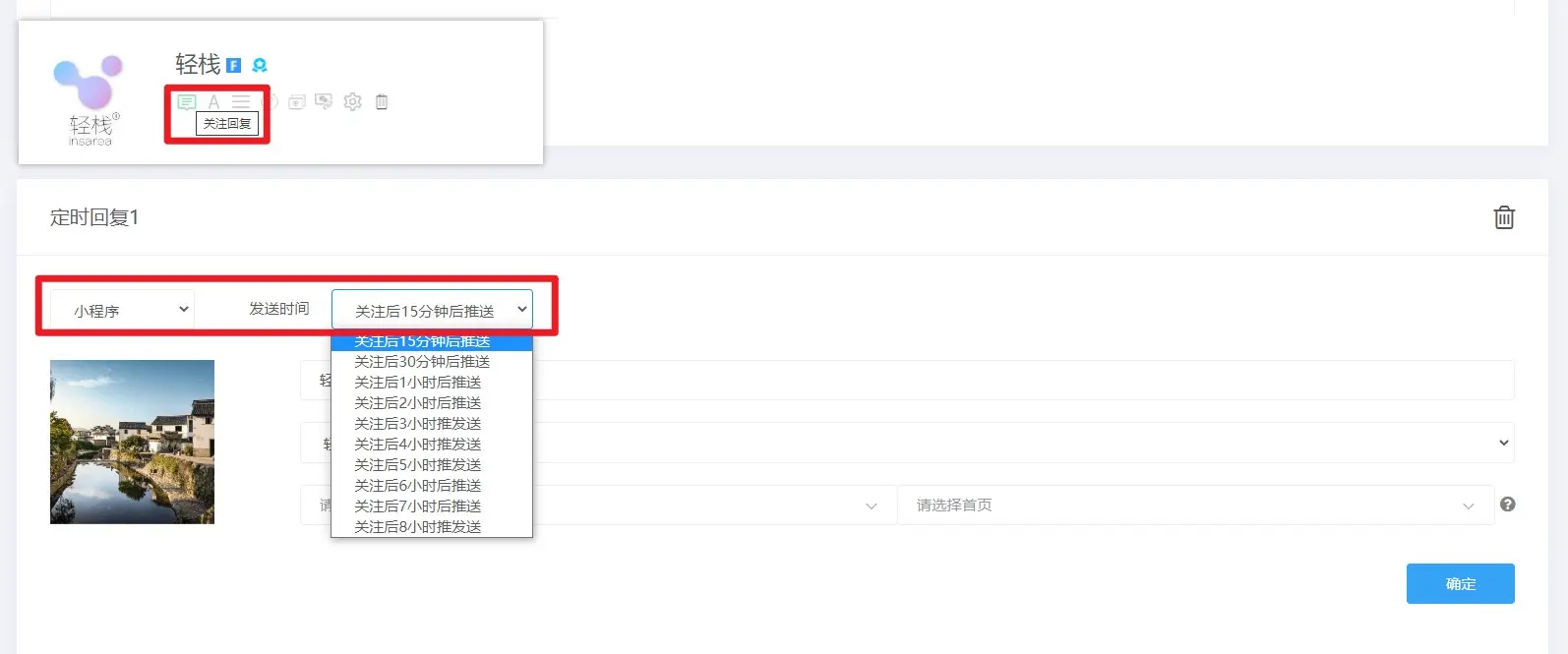The width and height of the screenshot is (1568, 654).
Task: Click the blue 确定 confirm button
Action: coord(1460,584)
